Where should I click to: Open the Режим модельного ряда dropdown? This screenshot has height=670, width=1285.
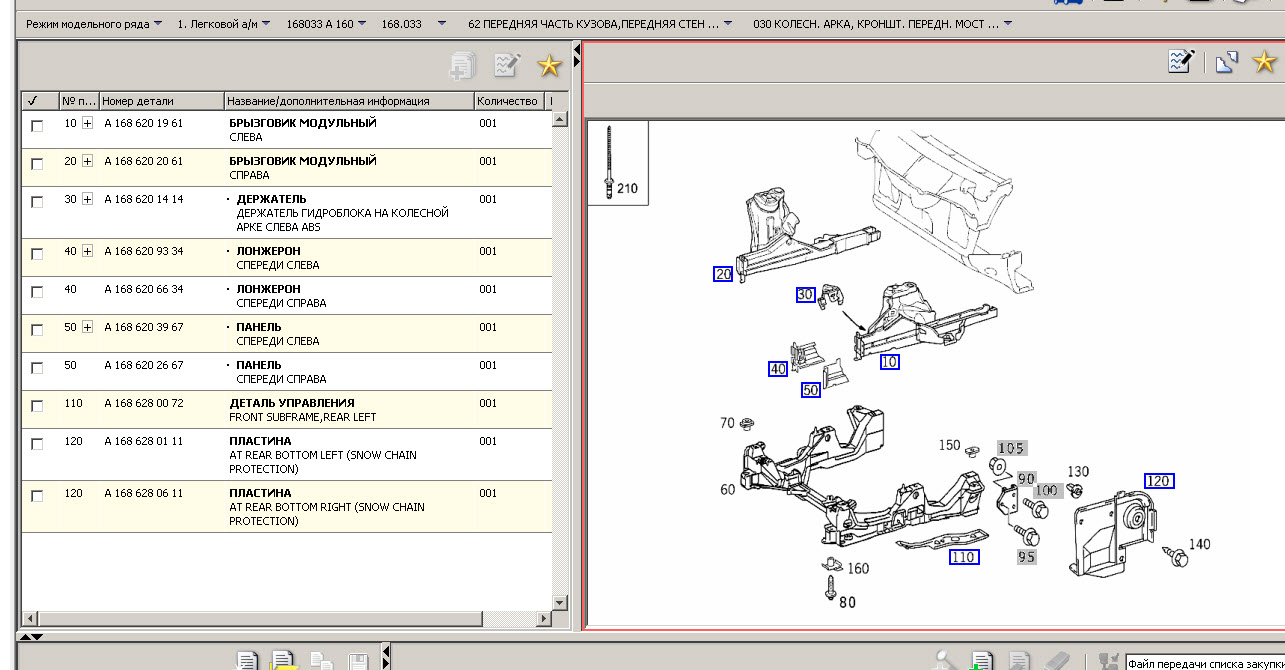94,22
